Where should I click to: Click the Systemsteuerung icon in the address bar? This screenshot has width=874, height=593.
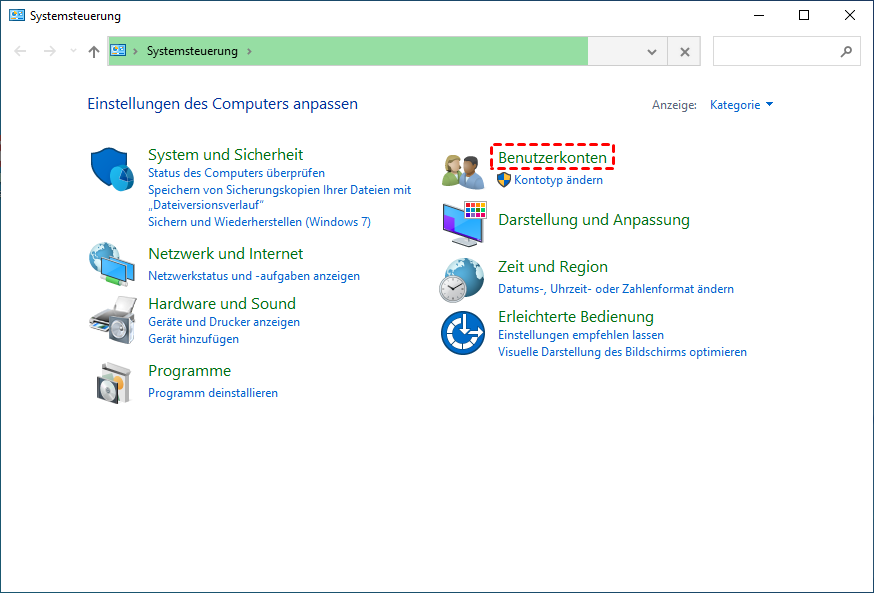(118, 51)
